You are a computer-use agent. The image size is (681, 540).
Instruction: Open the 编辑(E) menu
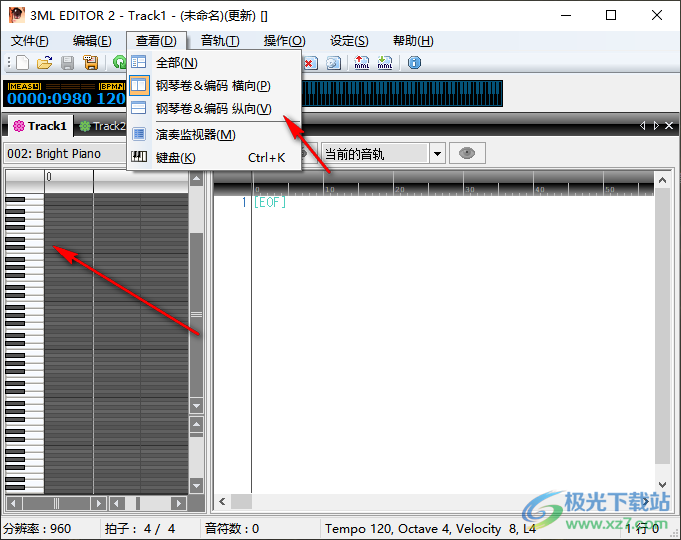click(x=92, y=41)
